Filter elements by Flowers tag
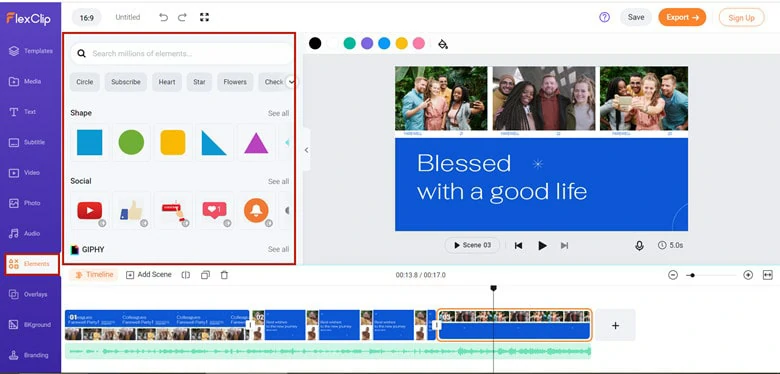Screen dimensions: 780x374 [235, 82]
